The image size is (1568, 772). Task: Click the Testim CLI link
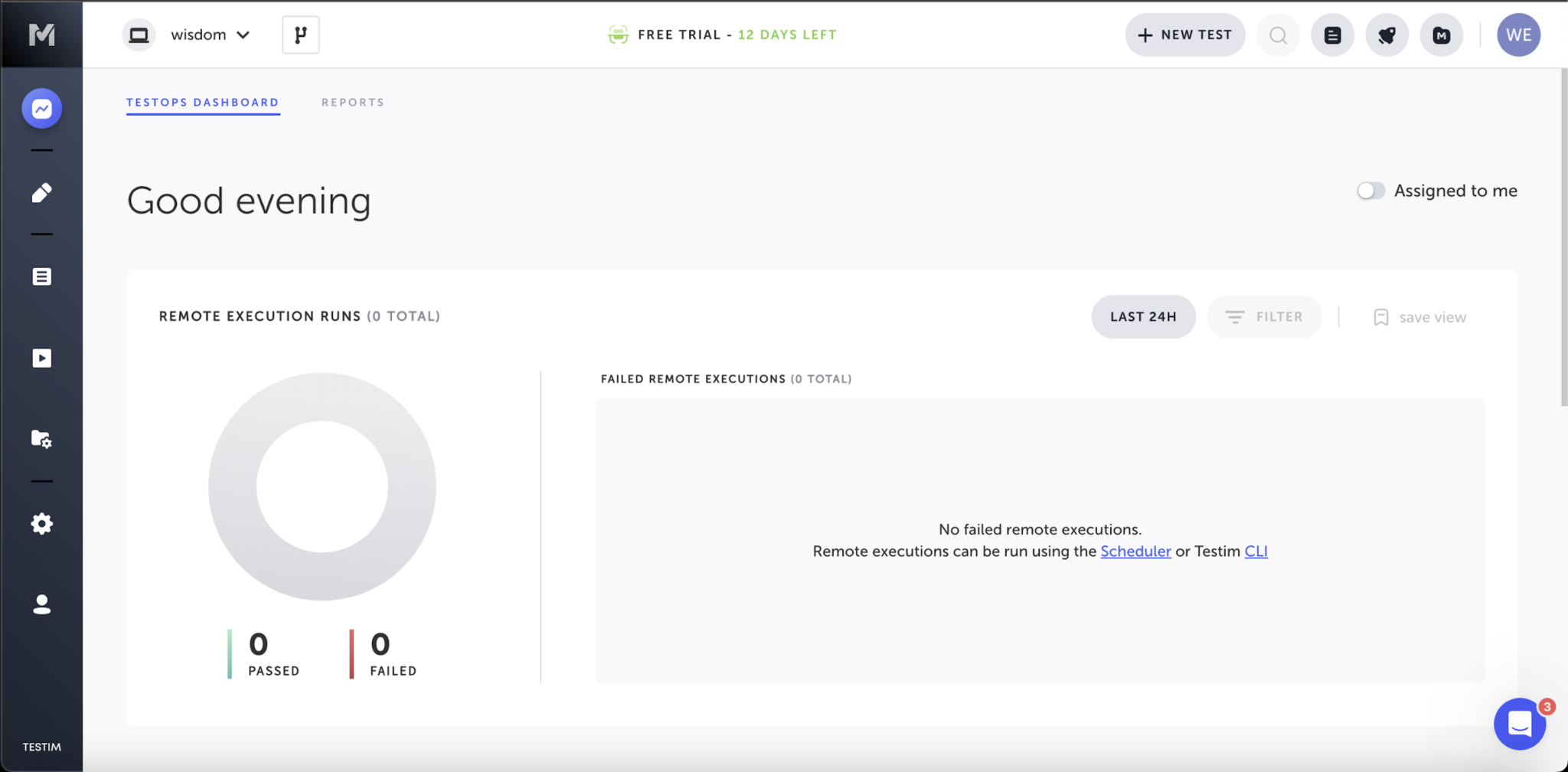click(1256, 551)
